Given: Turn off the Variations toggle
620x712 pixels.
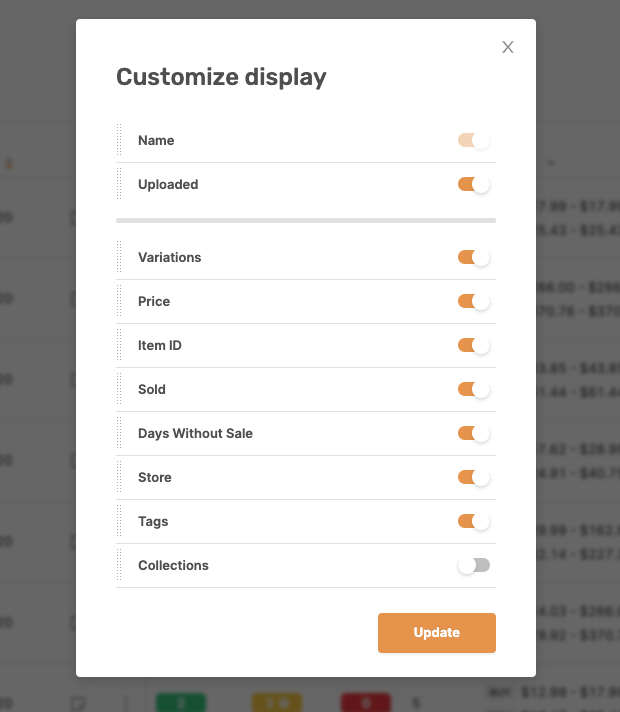Looking at the screenshot, I should click(474, 257).
